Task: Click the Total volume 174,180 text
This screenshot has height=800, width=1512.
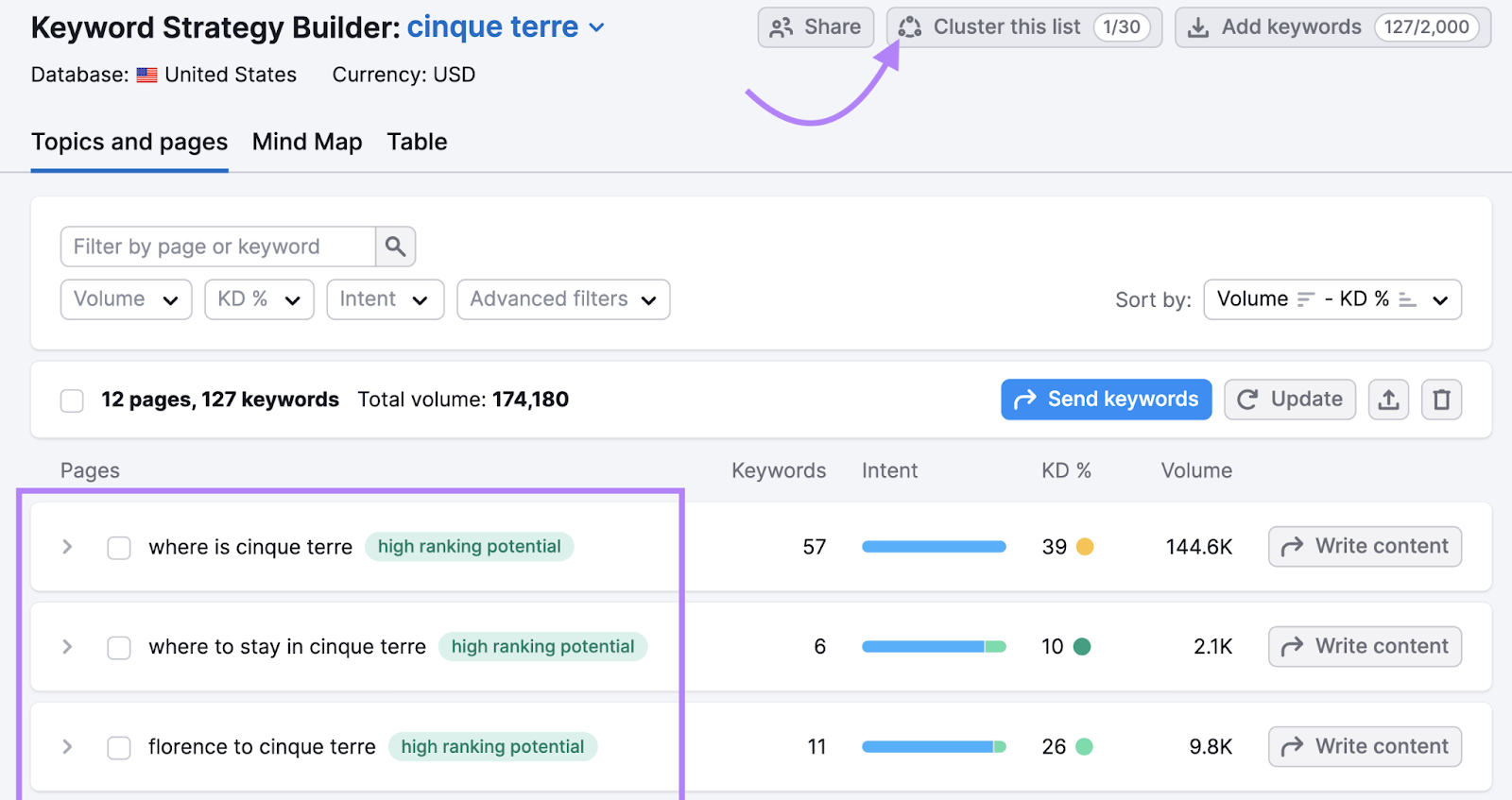Action: coord(463,400)
